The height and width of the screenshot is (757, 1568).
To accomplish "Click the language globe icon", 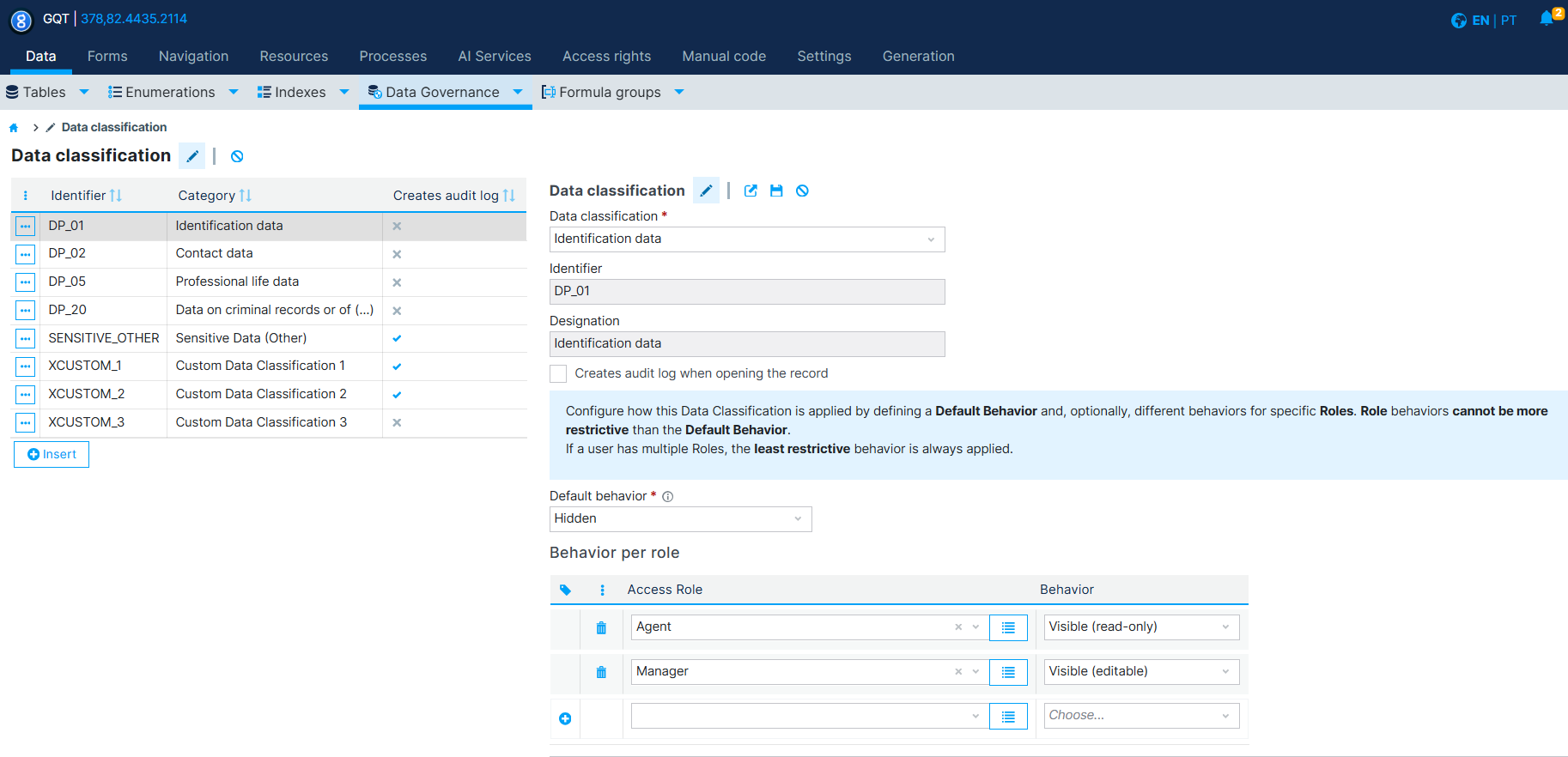I will tap(1458, 21).
